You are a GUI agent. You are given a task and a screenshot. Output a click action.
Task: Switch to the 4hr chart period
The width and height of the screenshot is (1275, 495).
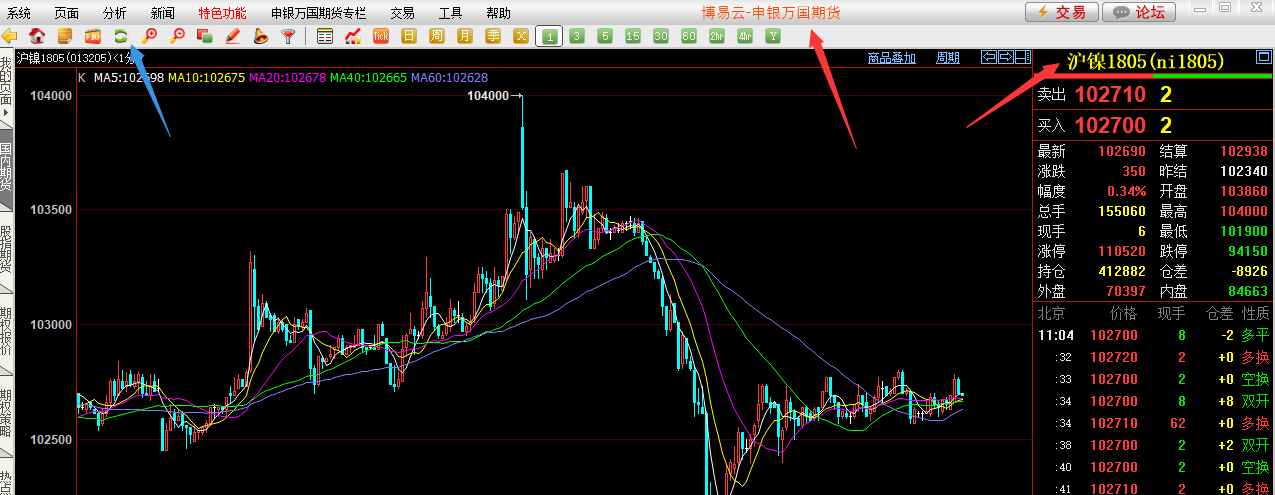coord(744,36)
